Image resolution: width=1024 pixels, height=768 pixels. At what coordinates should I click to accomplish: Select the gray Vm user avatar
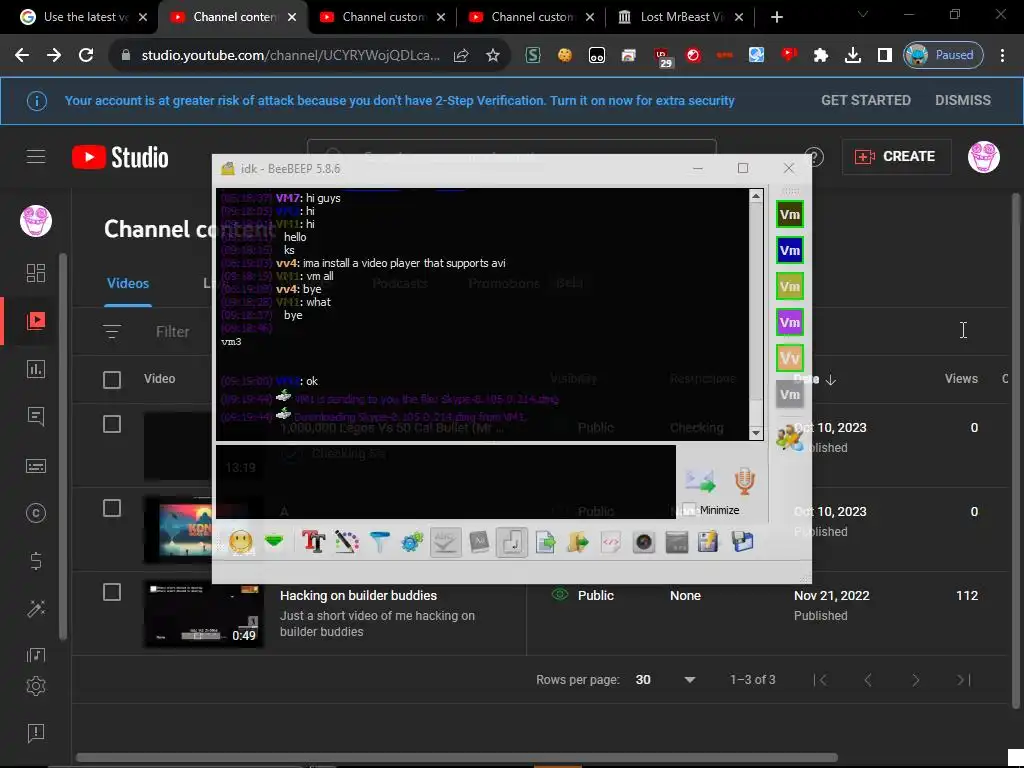[790, 394]
